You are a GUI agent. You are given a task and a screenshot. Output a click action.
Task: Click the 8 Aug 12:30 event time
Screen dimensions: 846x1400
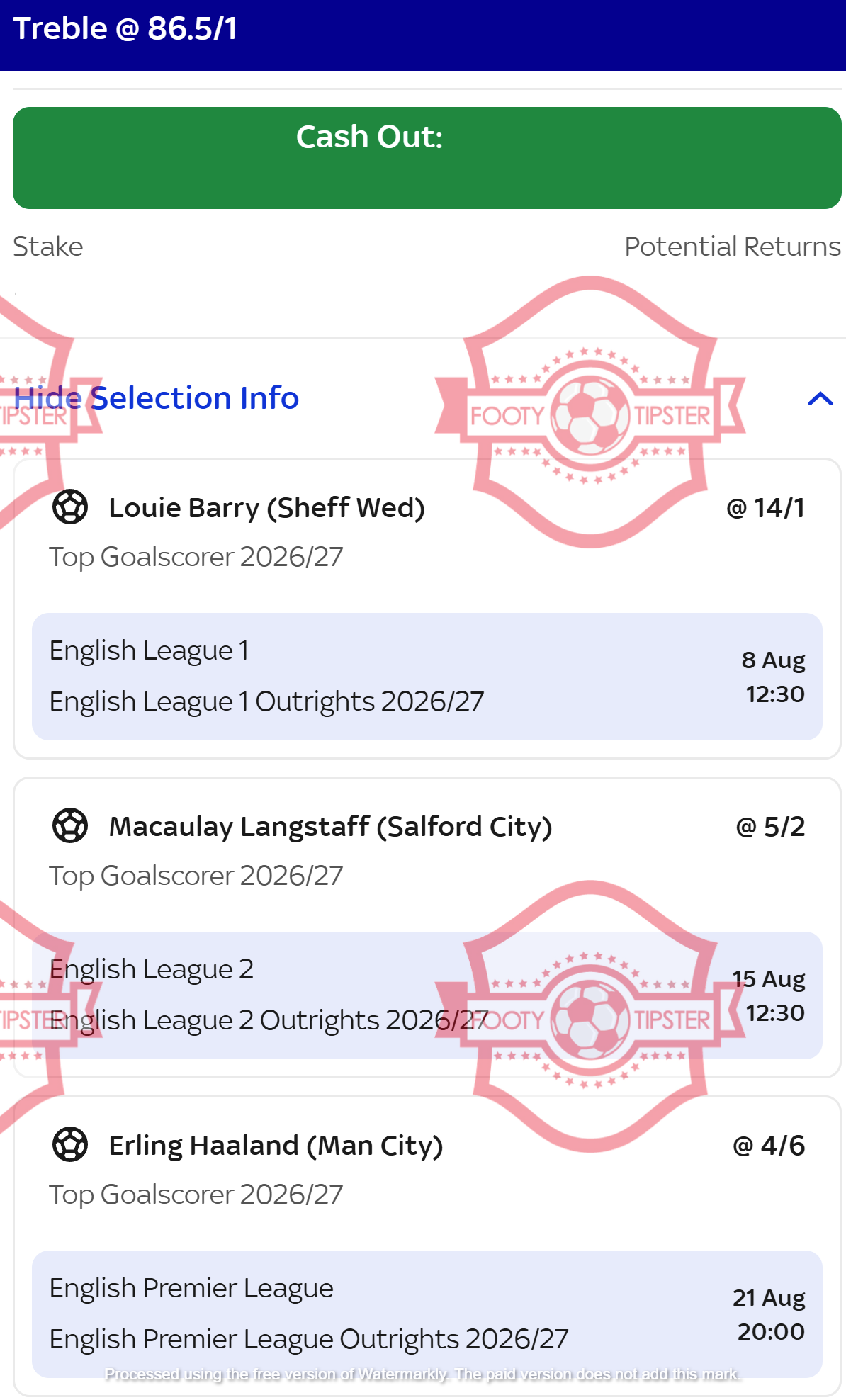(773, 677)
